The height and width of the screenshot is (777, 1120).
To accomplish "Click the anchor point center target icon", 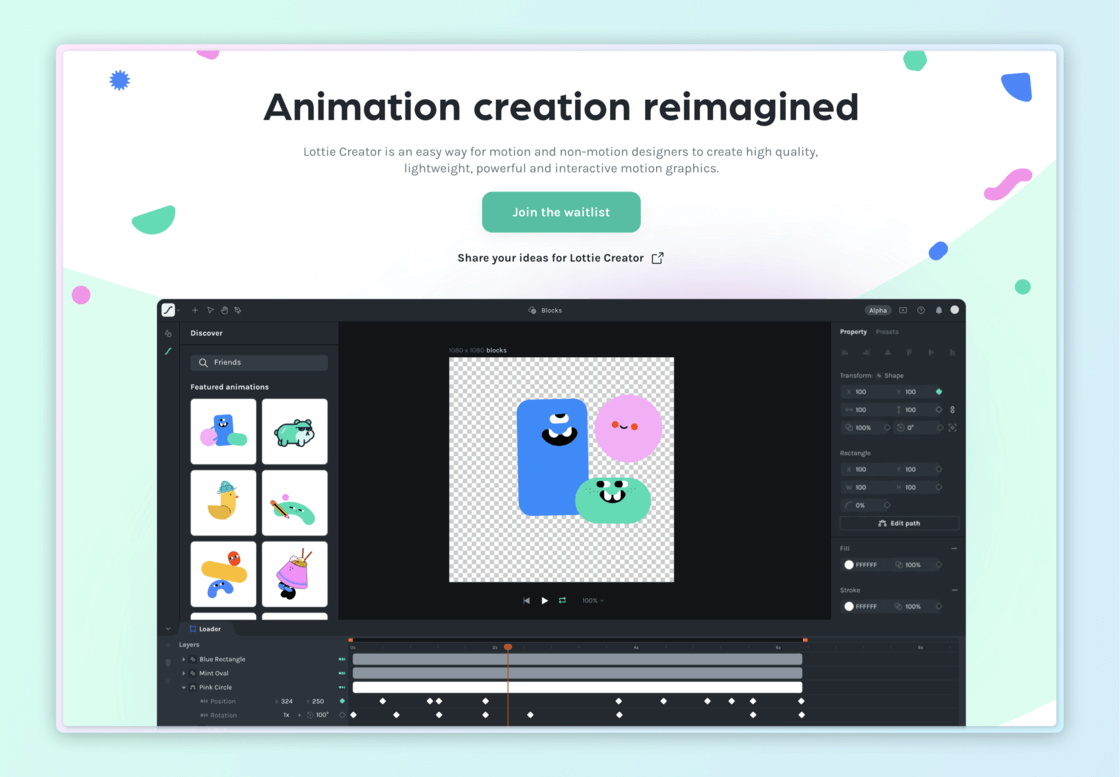I will [x=952, y=428].
